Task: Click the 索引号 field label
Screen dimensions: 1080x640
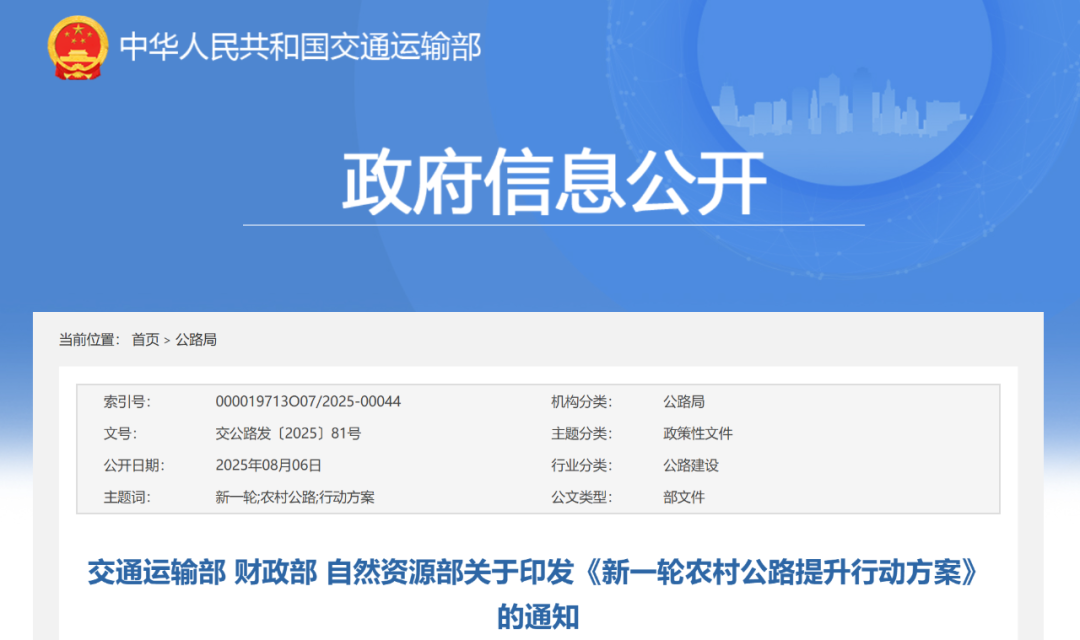Action: (x=126, y=402)
